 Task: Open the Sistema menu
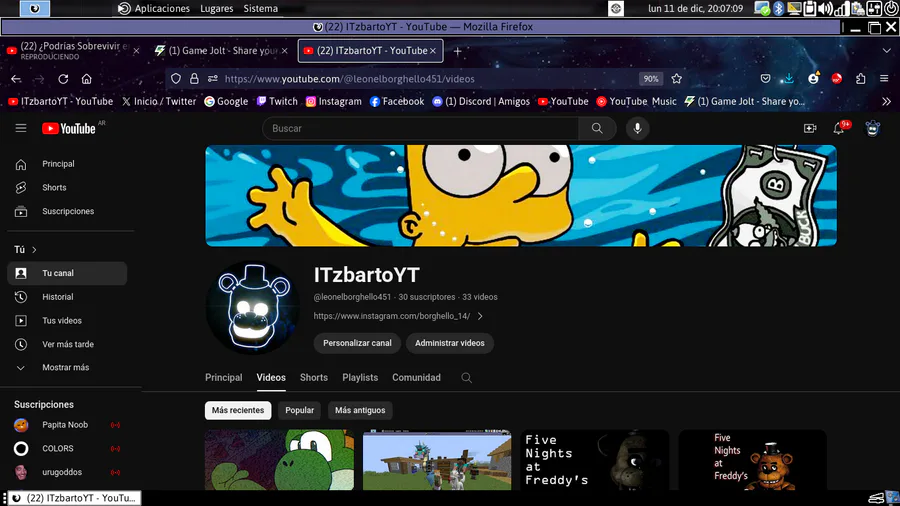(x=261, y=9)
